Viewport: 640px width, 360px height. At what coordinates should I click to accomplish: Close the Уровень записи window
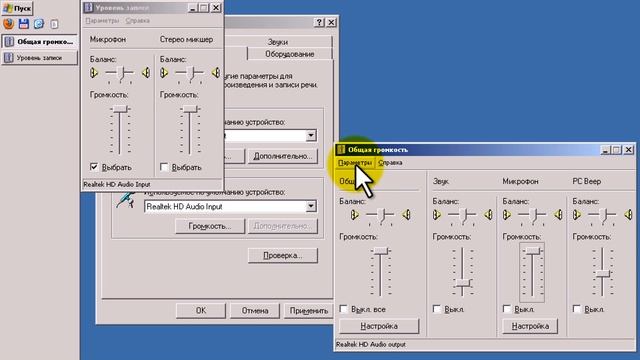coord(216,8)
